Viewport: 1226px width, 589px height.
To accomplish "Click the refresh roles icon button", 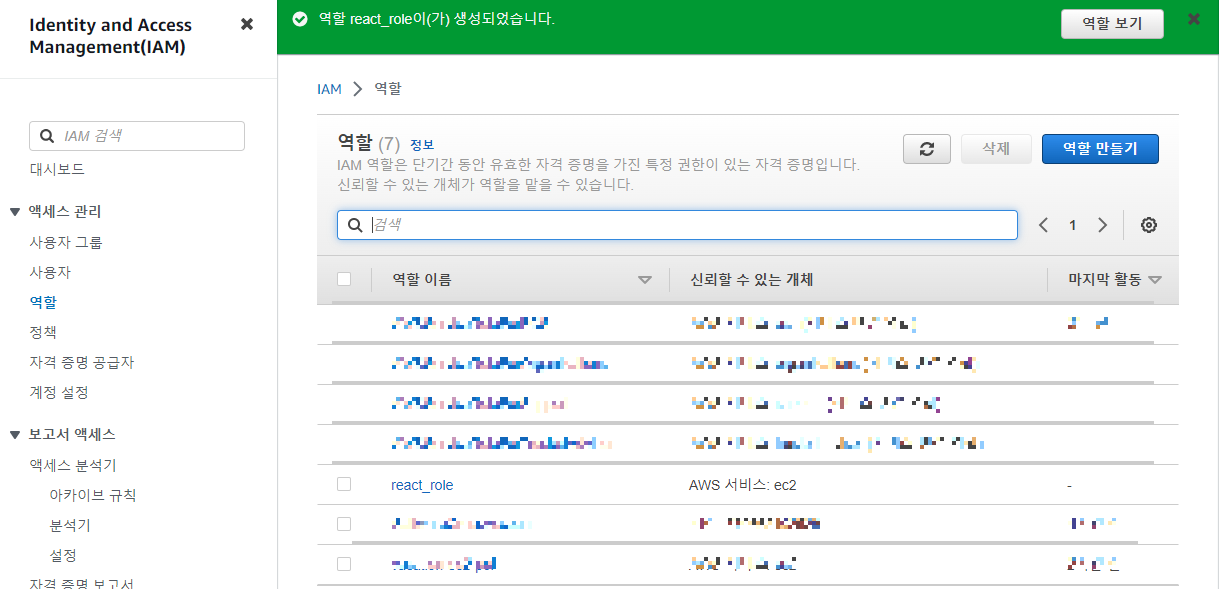I will [927, 149].
